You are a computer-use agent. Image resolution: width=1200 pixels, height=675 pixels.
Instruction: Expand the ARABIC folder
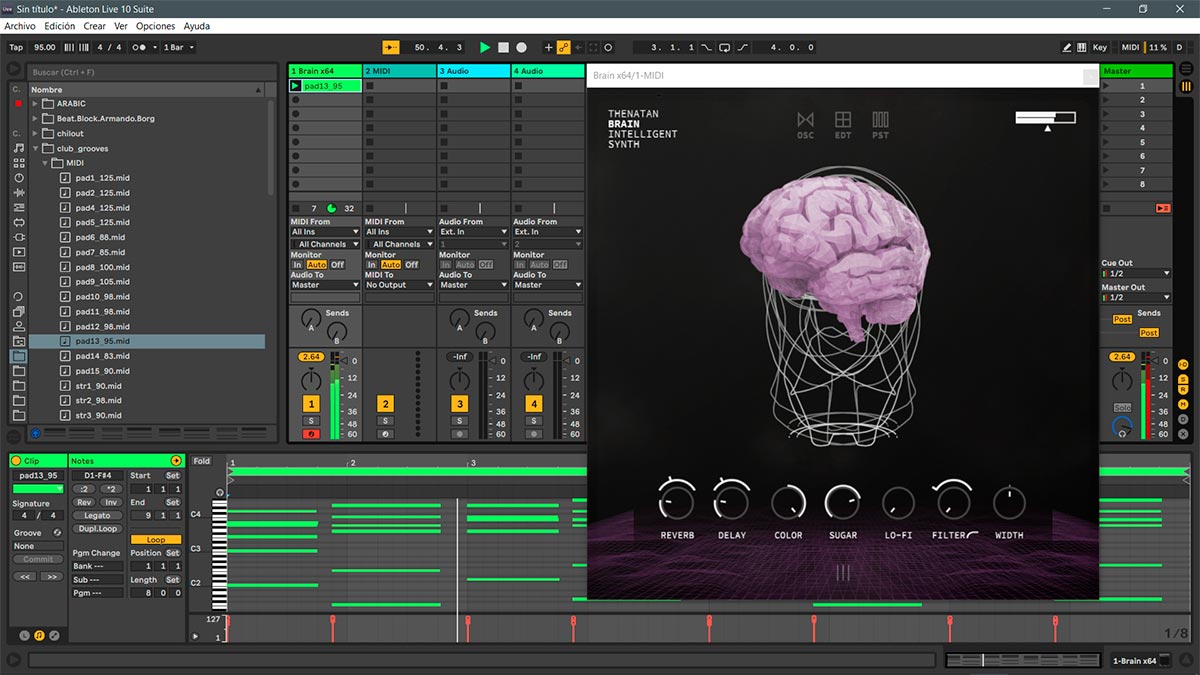[36, 104]
